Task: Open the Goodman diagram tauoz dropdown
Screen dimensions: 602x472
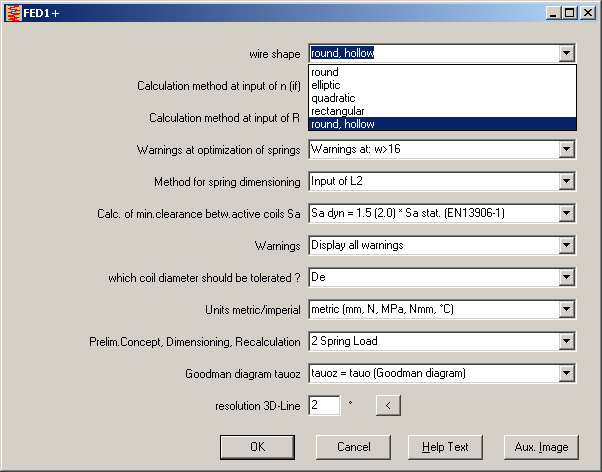Action: coord(567,373)
